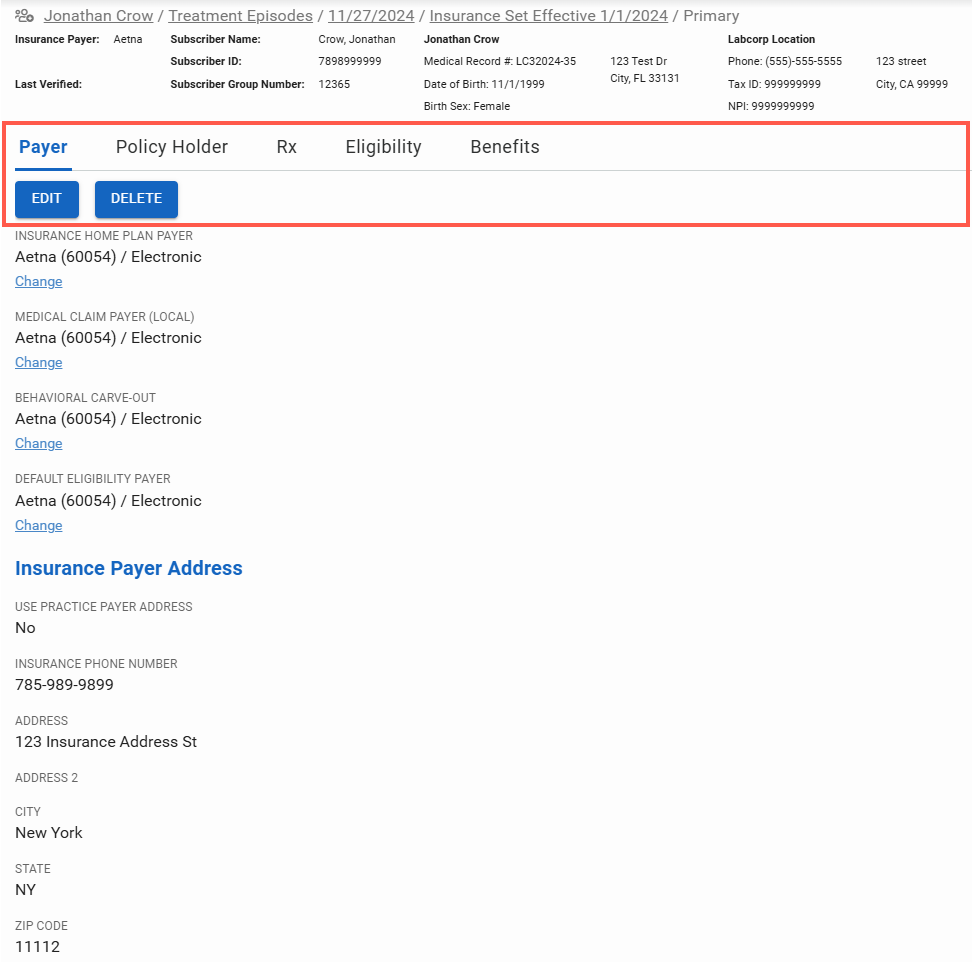972x962 pixels.
Task: Click the Insurance Payer Address heading
Action: pyautogui.click(x=129, y=568)
